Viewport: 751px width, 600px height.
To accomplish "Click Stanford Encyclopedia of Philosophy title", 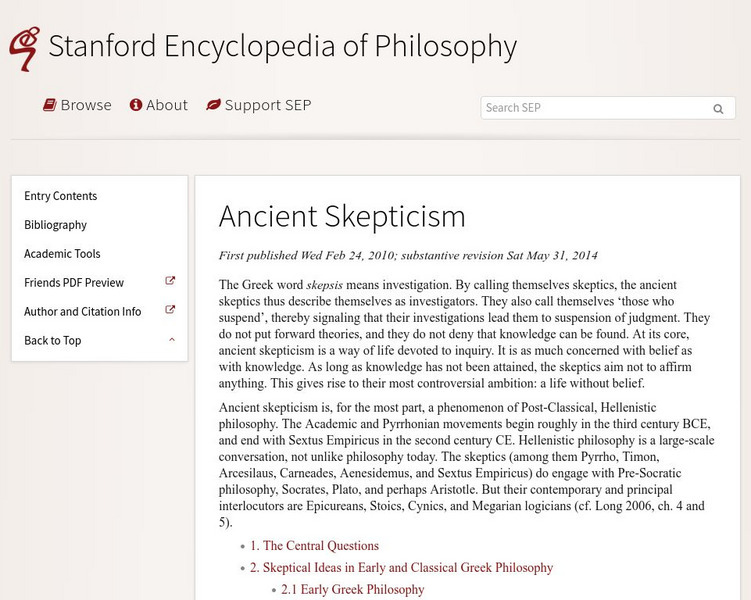I will (x=283, y=47).
